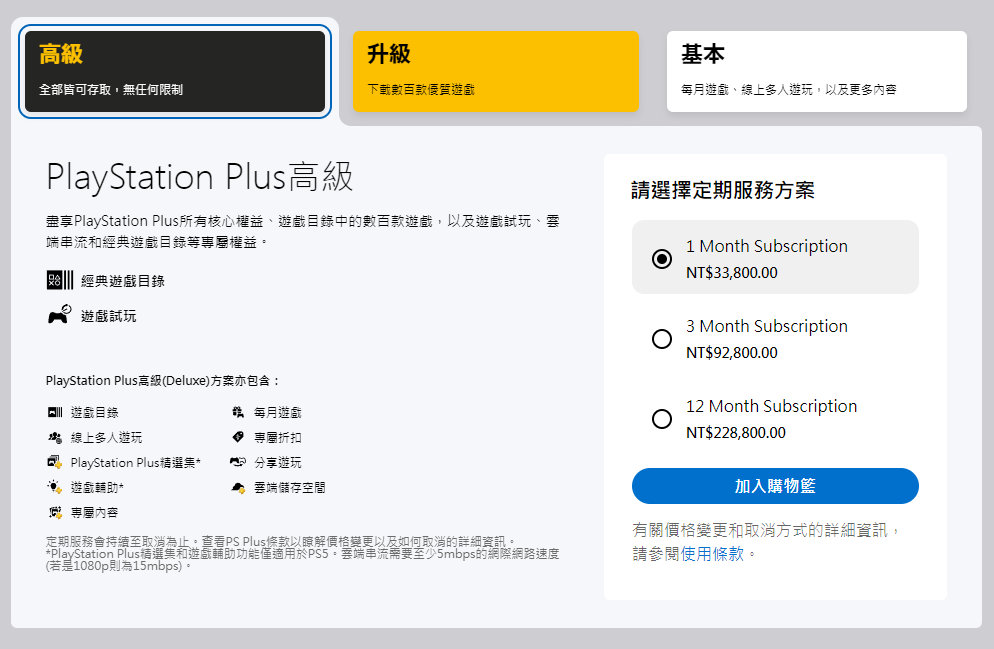Screen dimensions: 994x649
Task: Click the 經典遊戲目錄 feature label
Action: point(123,281)
